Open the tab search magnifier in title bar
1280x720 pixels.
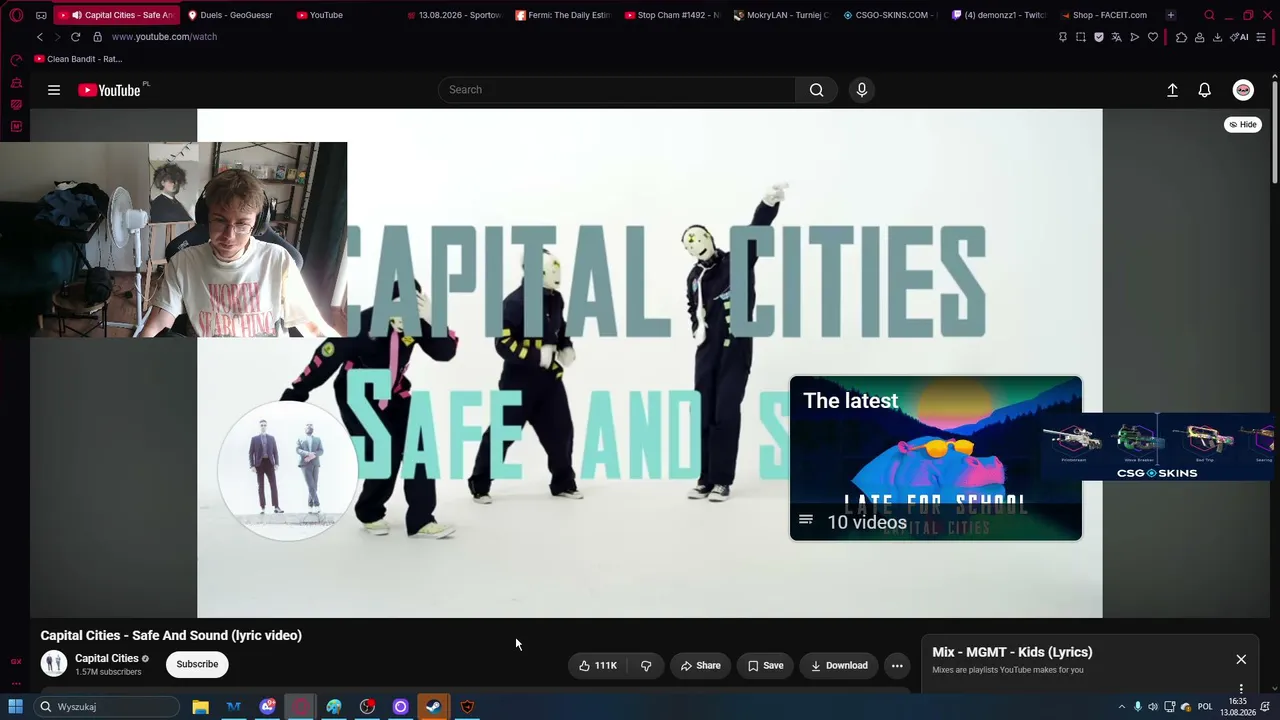tap(1209, 15)
